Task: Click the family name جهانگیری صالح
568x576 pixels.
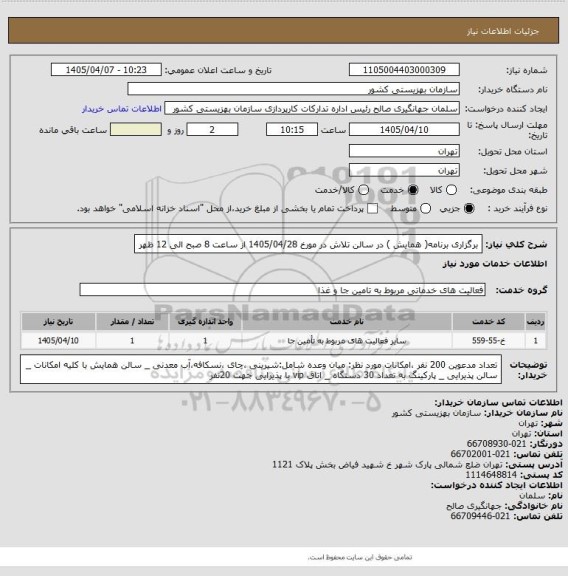Action: pyautogui.click(x=474, y=506)
